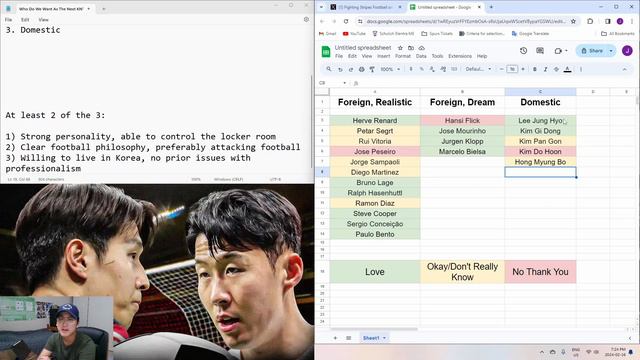Image resolution: width=640 pixels, height=360 pixels.
Task: Open the Notepad View menu
Action: point(43,20)
